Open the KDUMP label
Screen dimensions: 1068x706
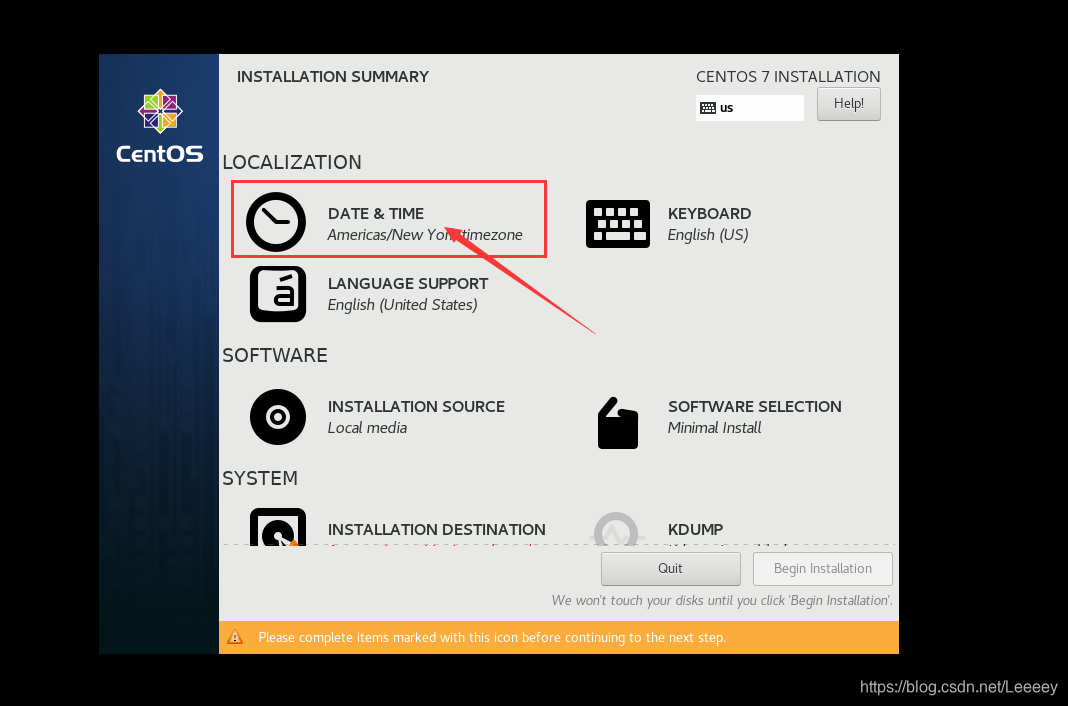click(x=695, y=530)
